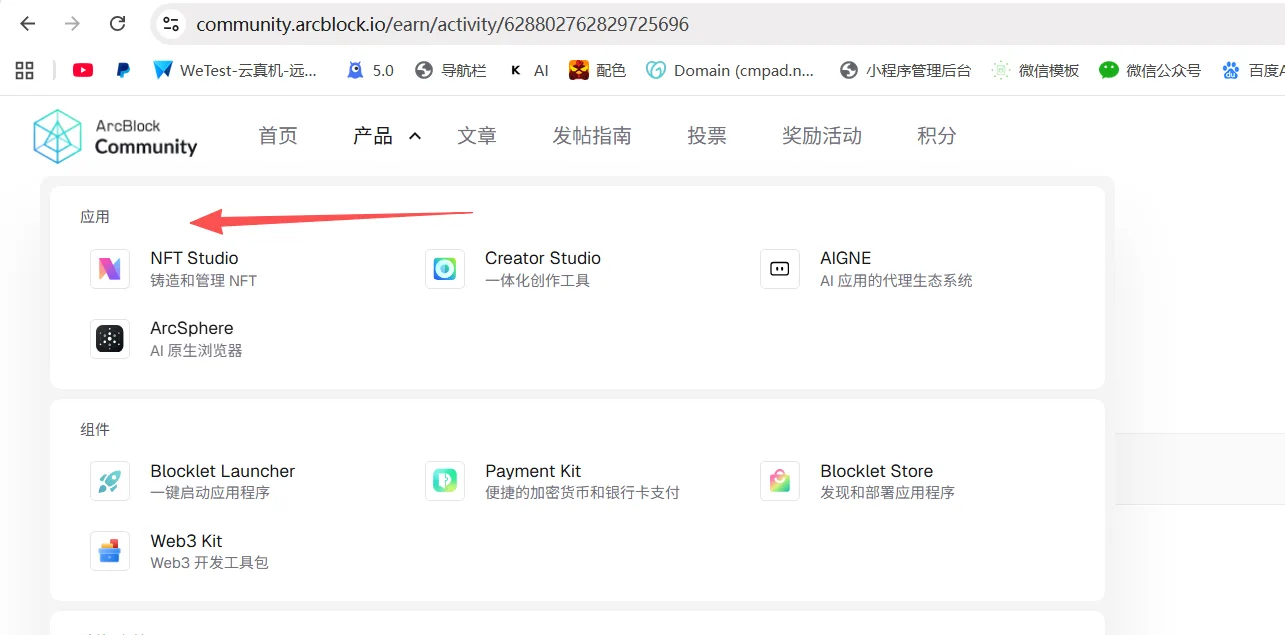The image size is (1285, 635).
Task: Click the 一体化创作工具 description
Action: click(x=538, y=281)
